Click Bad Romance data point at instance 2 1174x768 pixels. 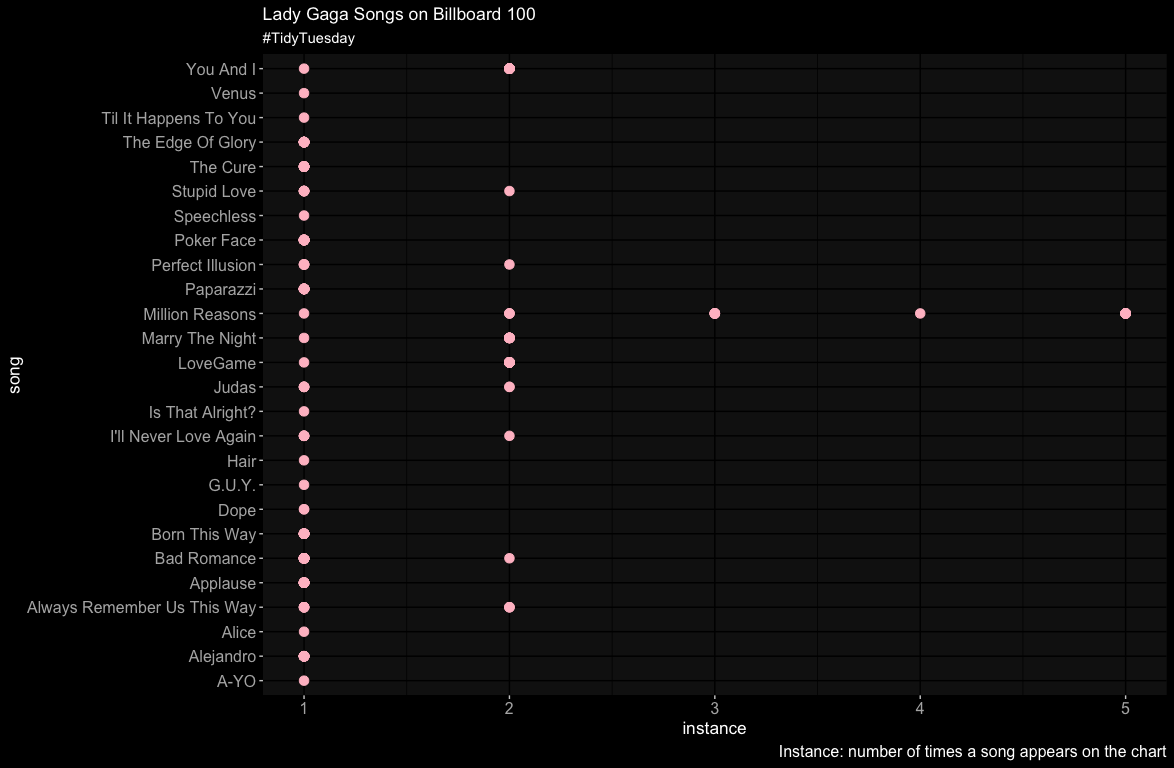[x=509, y=558]
